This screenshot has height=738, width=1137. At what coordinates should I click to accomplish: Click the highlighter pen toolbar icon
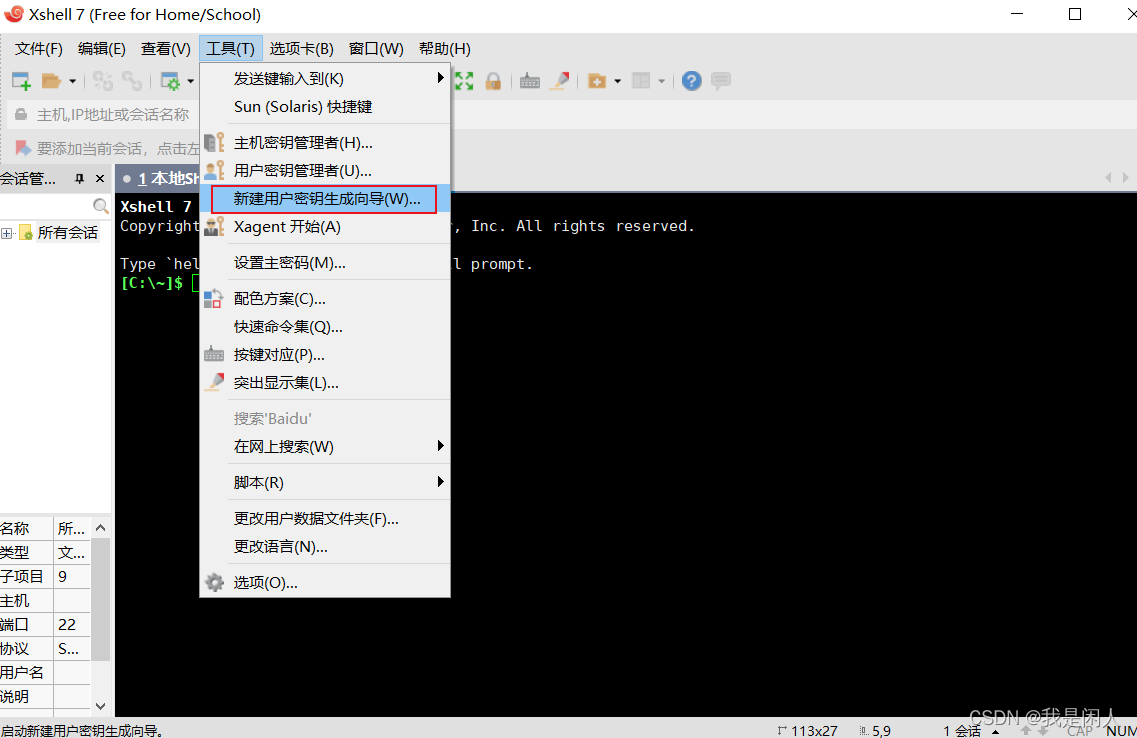560,81
